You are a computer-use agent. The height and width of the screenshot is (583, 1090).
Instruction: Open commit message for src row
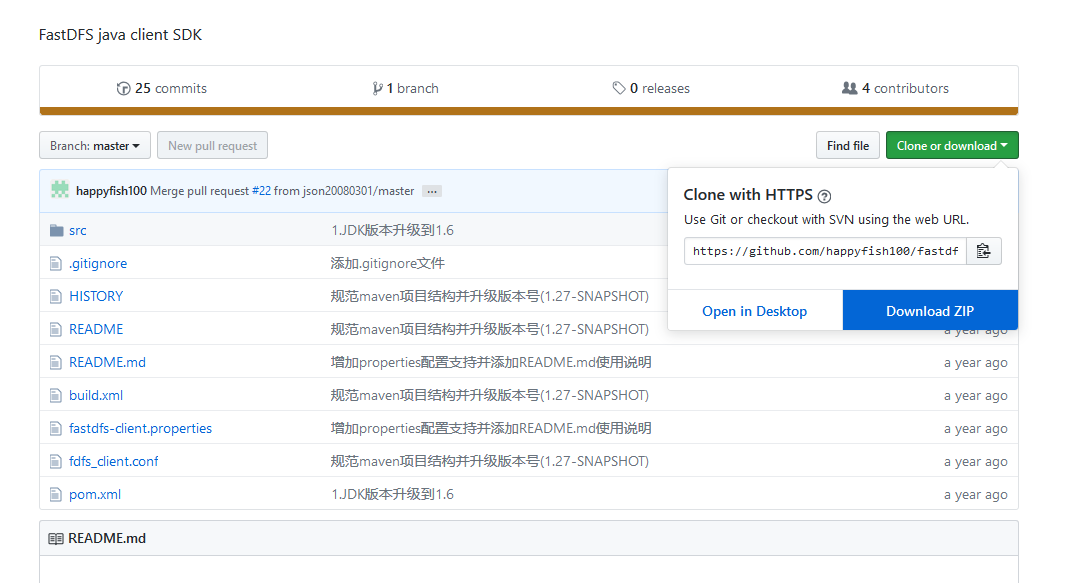pyautogui.click(x=392, y=230)
